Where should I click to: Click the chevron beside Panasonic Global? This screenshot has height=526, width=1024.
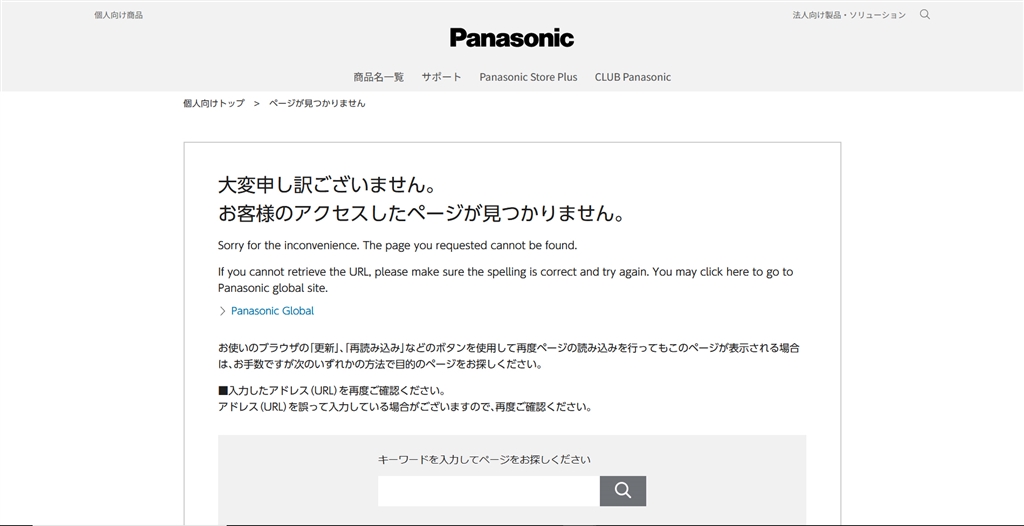click(222, 311)
